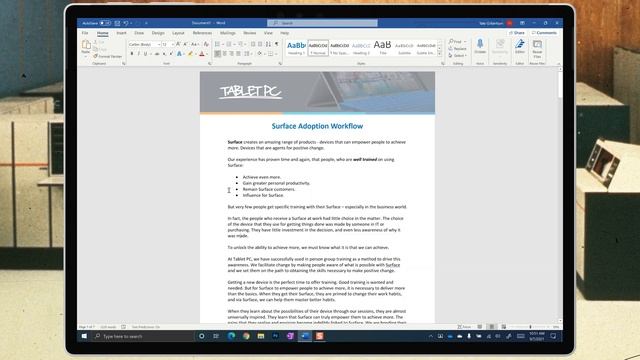Open the File menu tab

click(85, 33)
